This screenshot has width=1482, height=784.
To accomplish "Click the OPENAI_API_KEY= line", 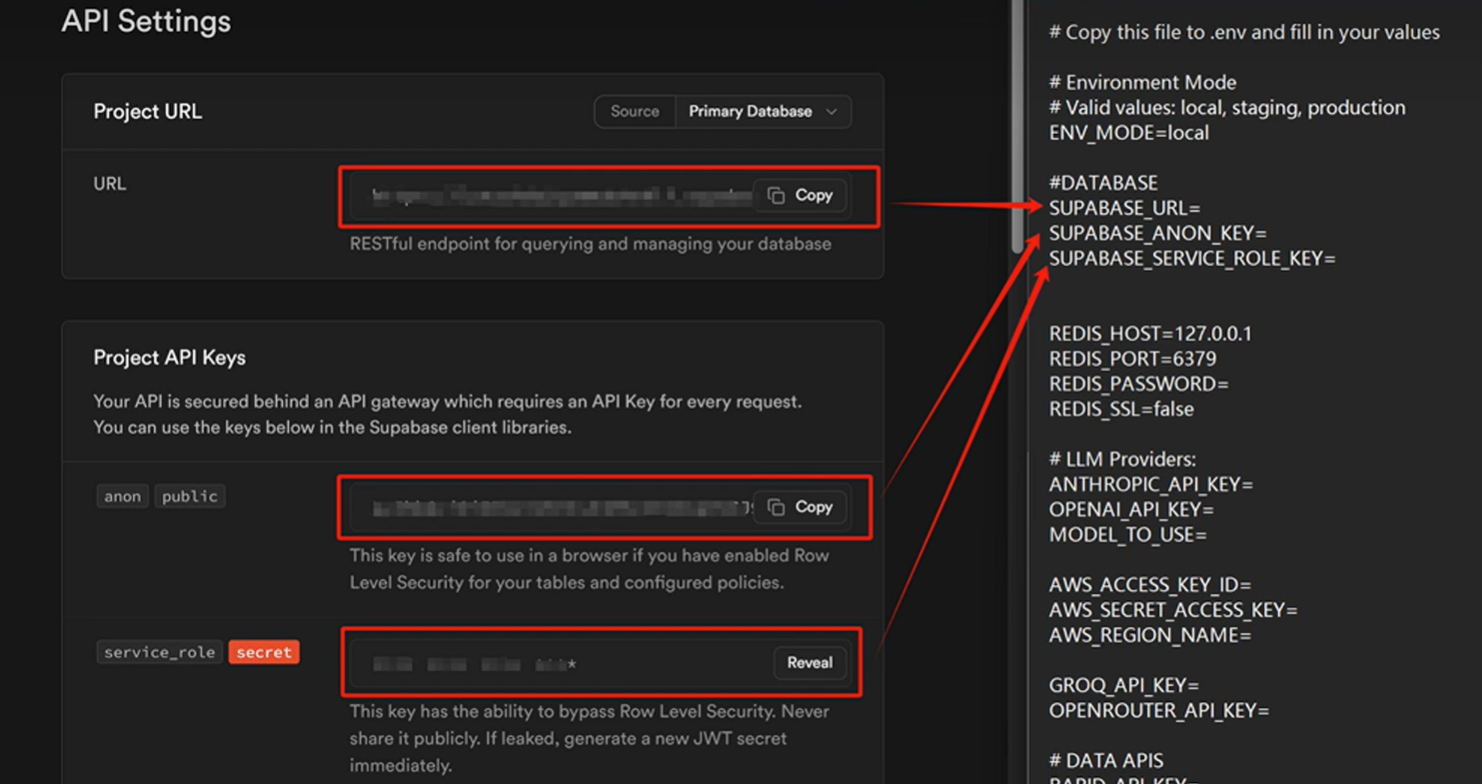I will 1131,510.
